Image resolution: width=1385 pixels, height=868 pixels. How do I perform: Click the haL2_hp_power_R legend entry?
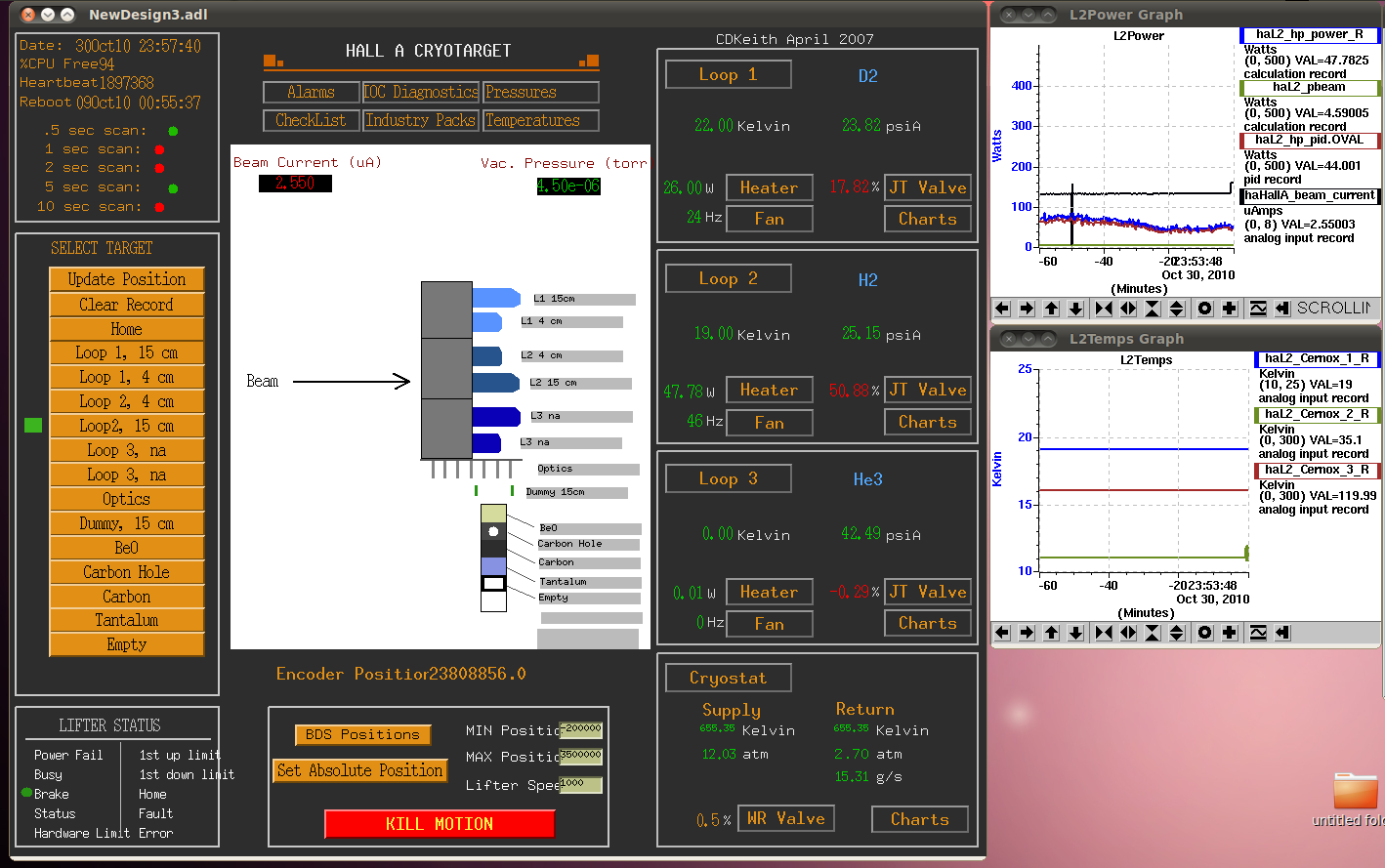click(1310, 35)
